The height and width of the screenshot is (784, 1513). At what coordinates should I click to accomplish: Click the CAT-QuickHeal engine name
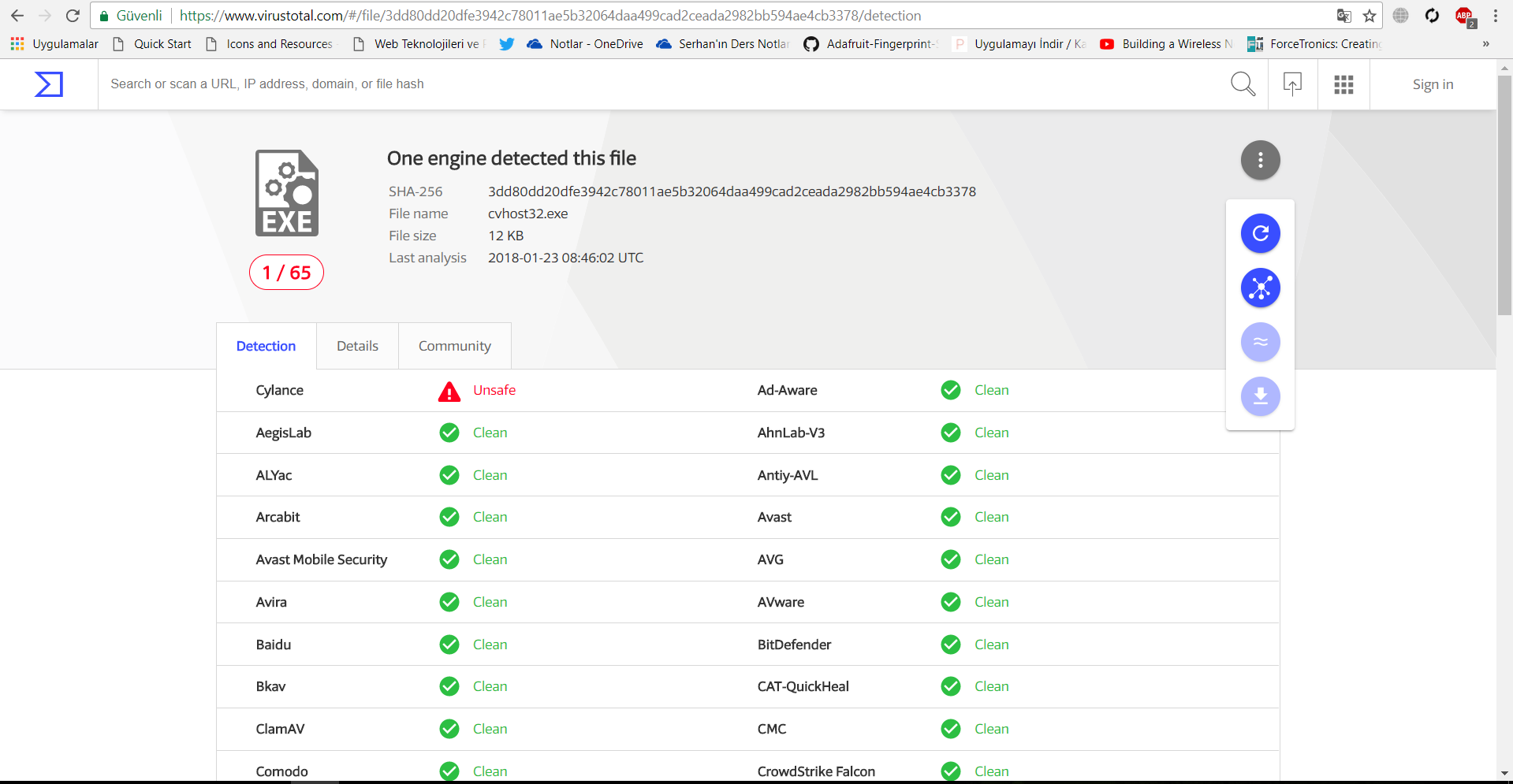pyautogui.click(x=803, y=686)
